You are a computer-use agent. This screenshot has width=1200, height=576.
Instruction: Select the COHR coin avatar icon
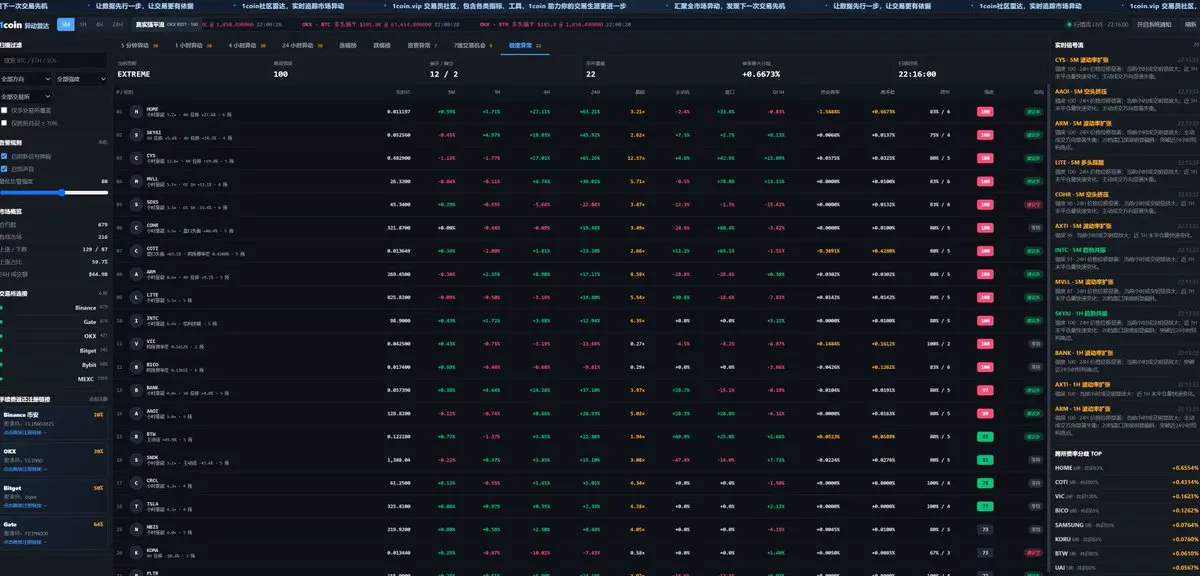[136, 226]
